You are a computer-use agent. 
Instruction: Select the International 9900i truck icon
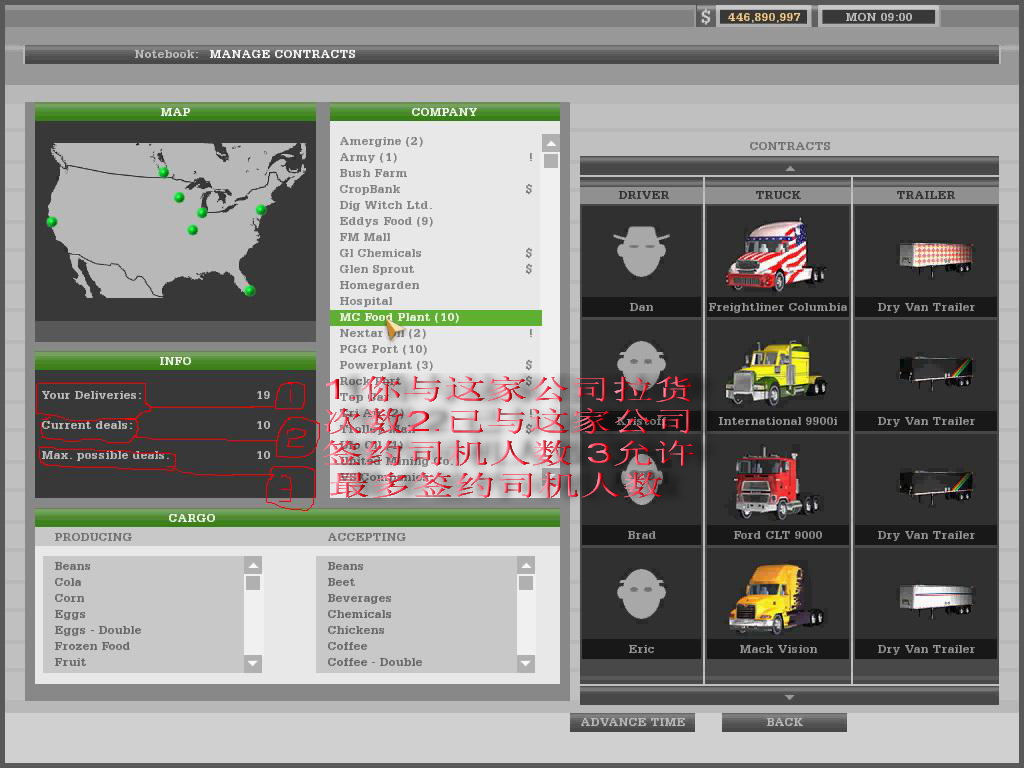[777, 371]
